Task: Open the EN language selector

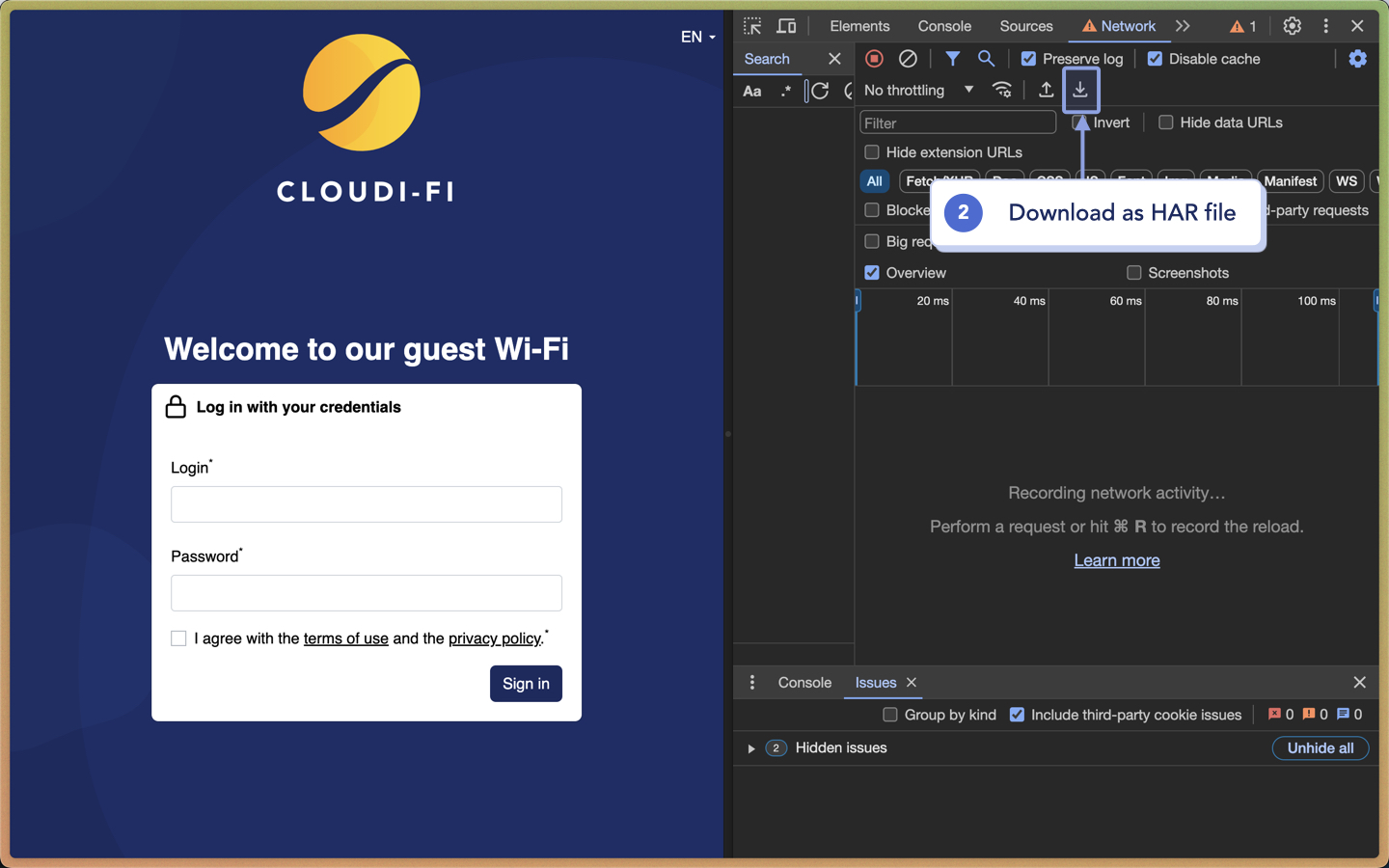Action: 697,37
